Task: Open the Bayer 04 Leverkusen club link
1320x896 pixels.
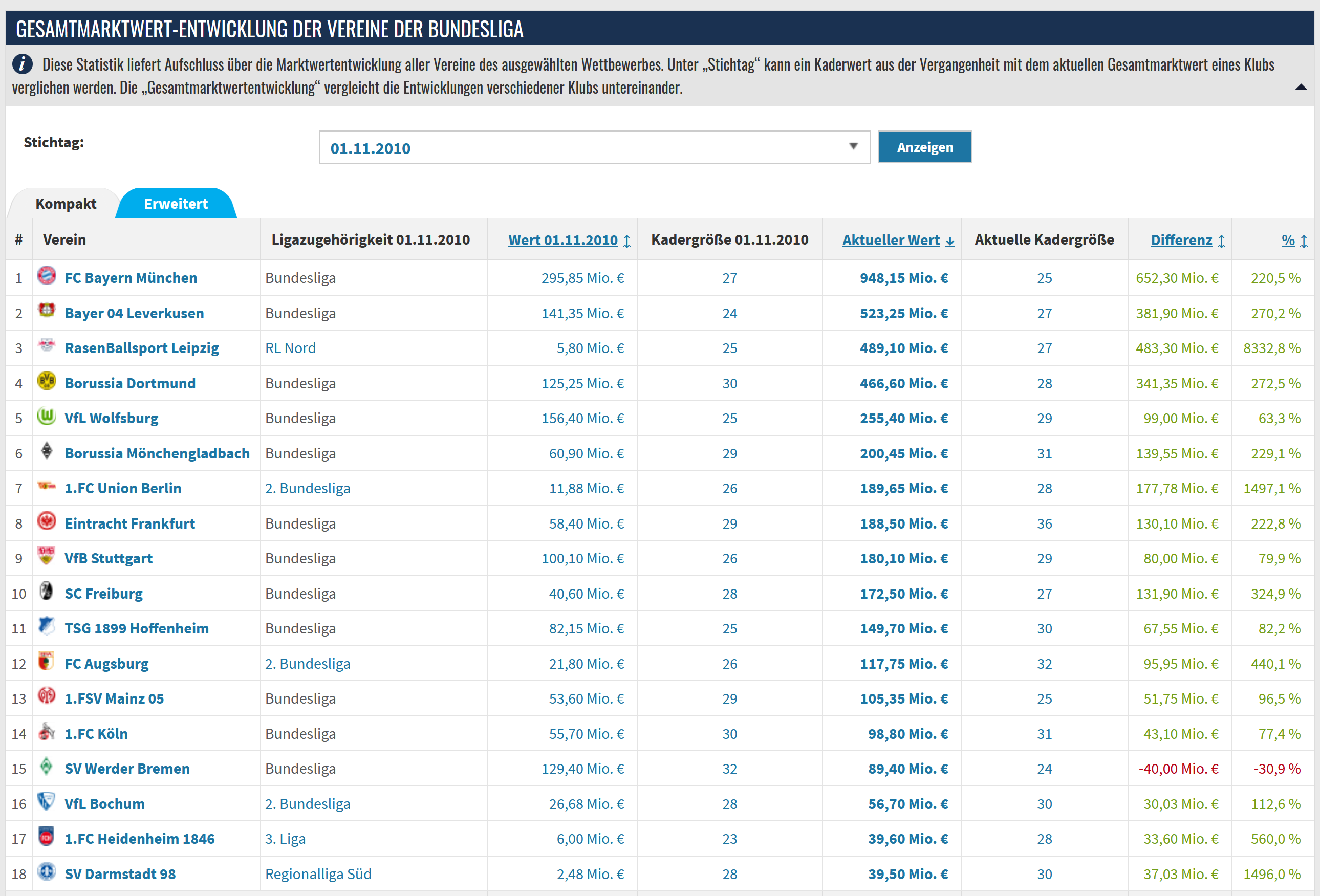Action: click(x=135, y=314)
